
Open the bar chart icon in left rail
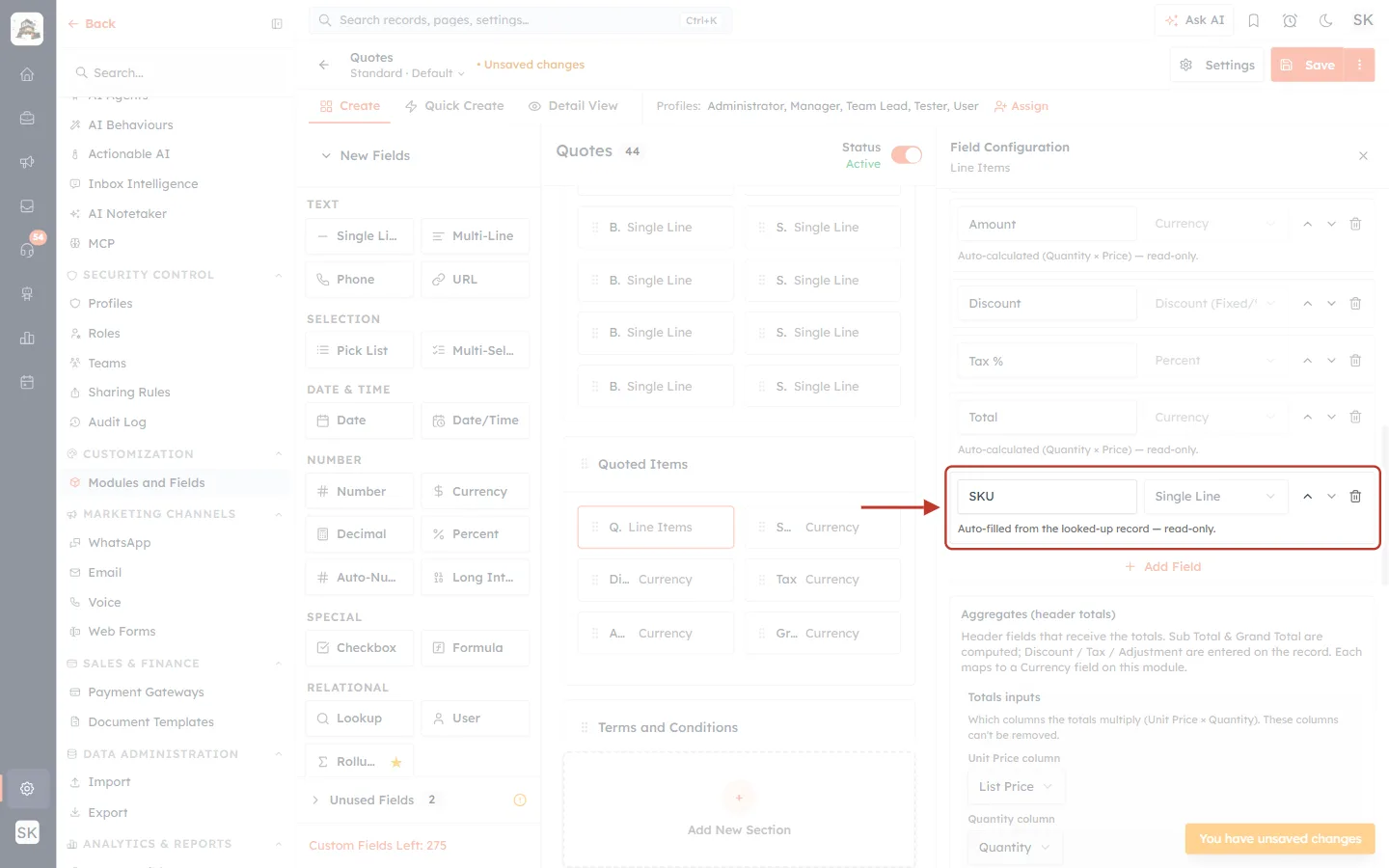(x=27, y=338)
